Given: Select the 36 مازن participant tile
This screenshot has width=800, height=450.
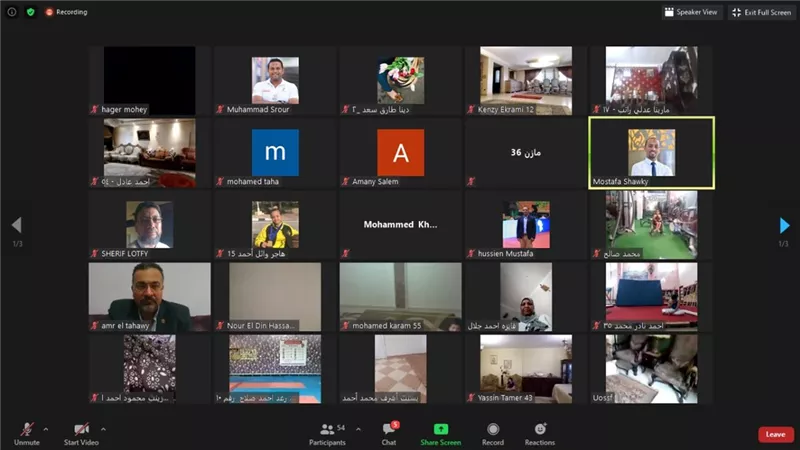Looking at the screenshot, I should coord(526,153).
